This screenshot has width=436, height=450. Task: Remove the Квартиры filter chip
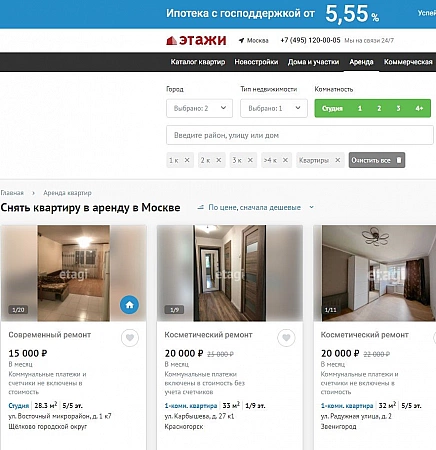tap(338, 160)
